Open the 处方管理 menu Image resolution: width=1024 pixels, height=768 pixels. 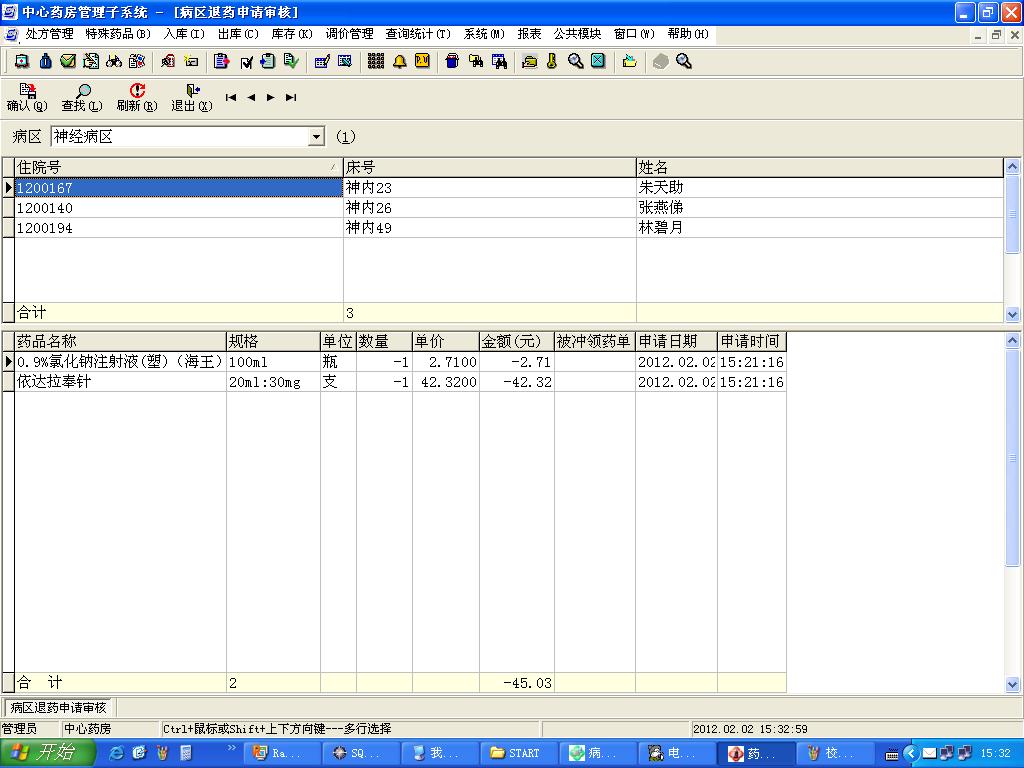pyautogui.click(x=49, y=34)
